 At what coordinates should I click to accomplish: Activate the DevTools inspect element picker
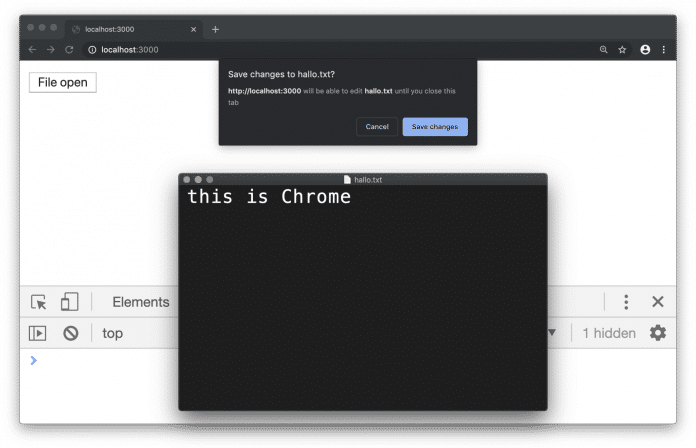39,302
